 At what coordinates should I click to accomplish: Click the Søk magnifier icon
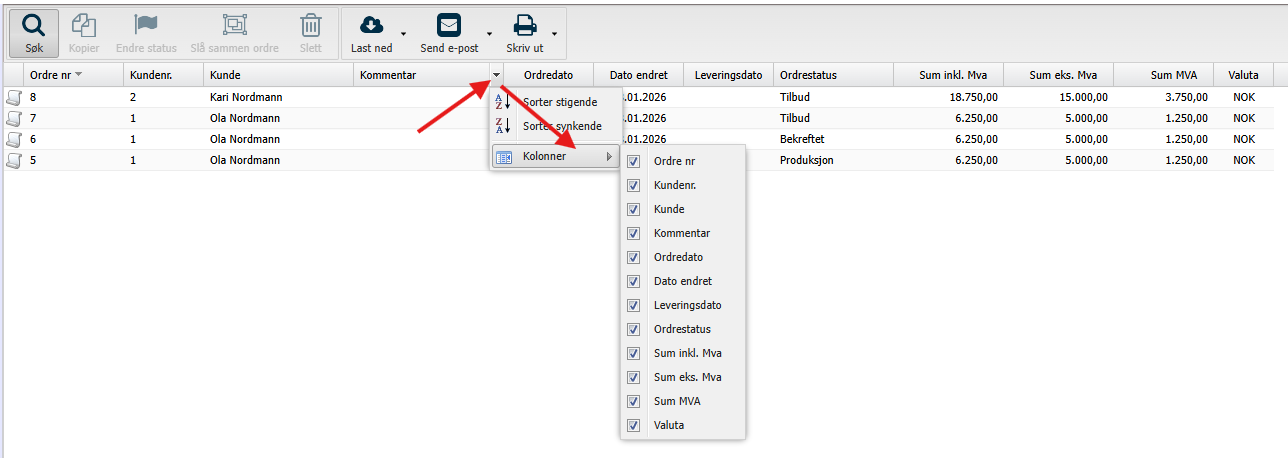point(34,26)
